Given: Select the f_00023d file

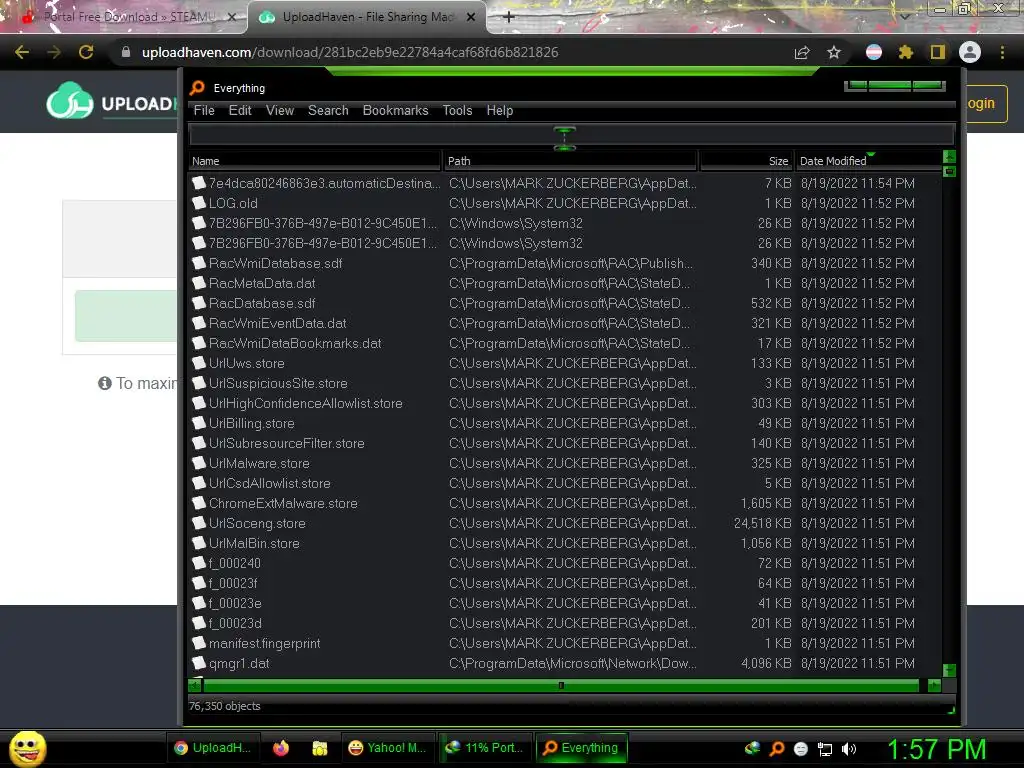Looking at the screenshot, I should [235, 623].
